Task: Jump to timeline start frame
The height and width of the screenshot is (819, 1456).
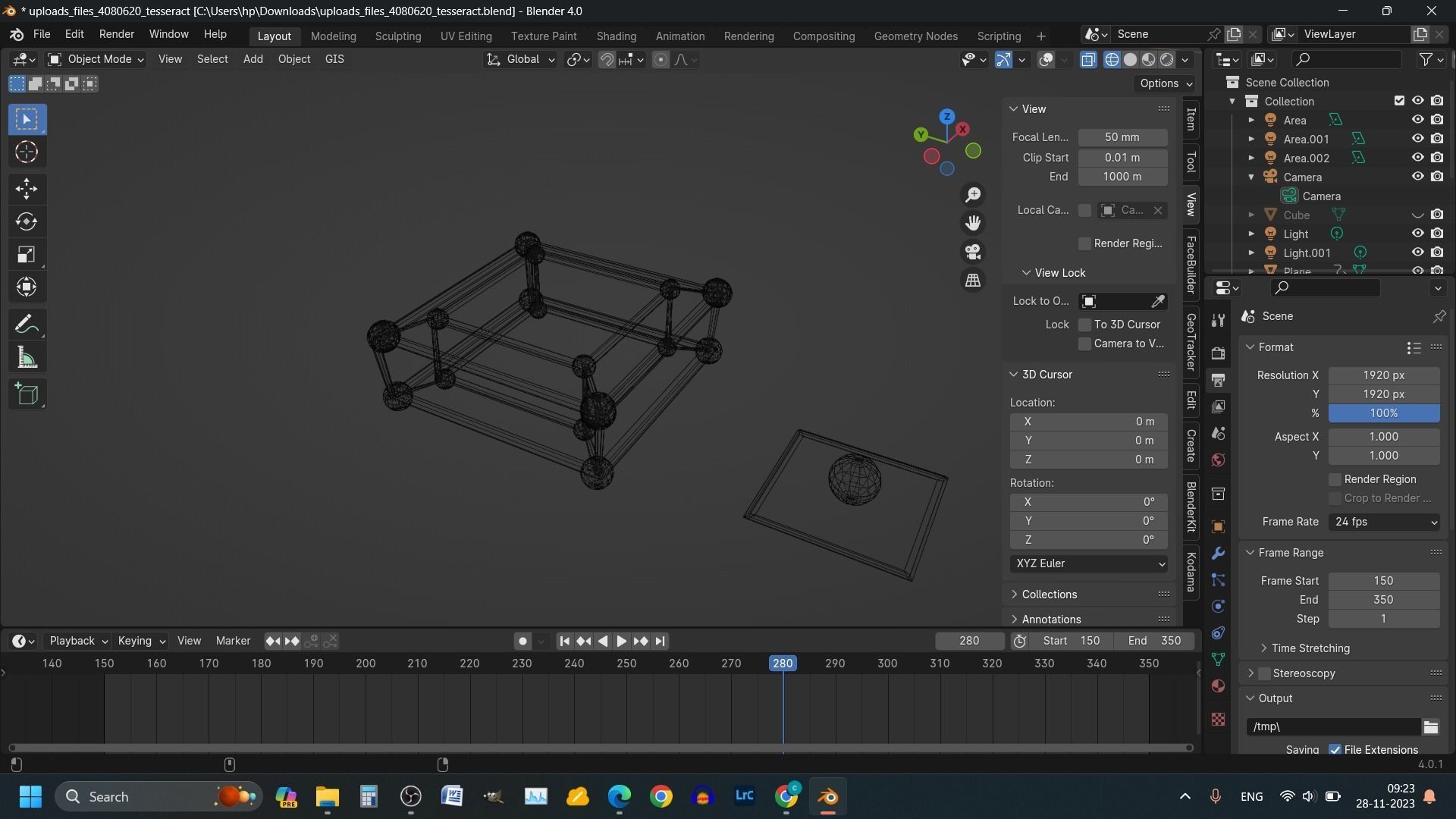Action: click(564, 642)
